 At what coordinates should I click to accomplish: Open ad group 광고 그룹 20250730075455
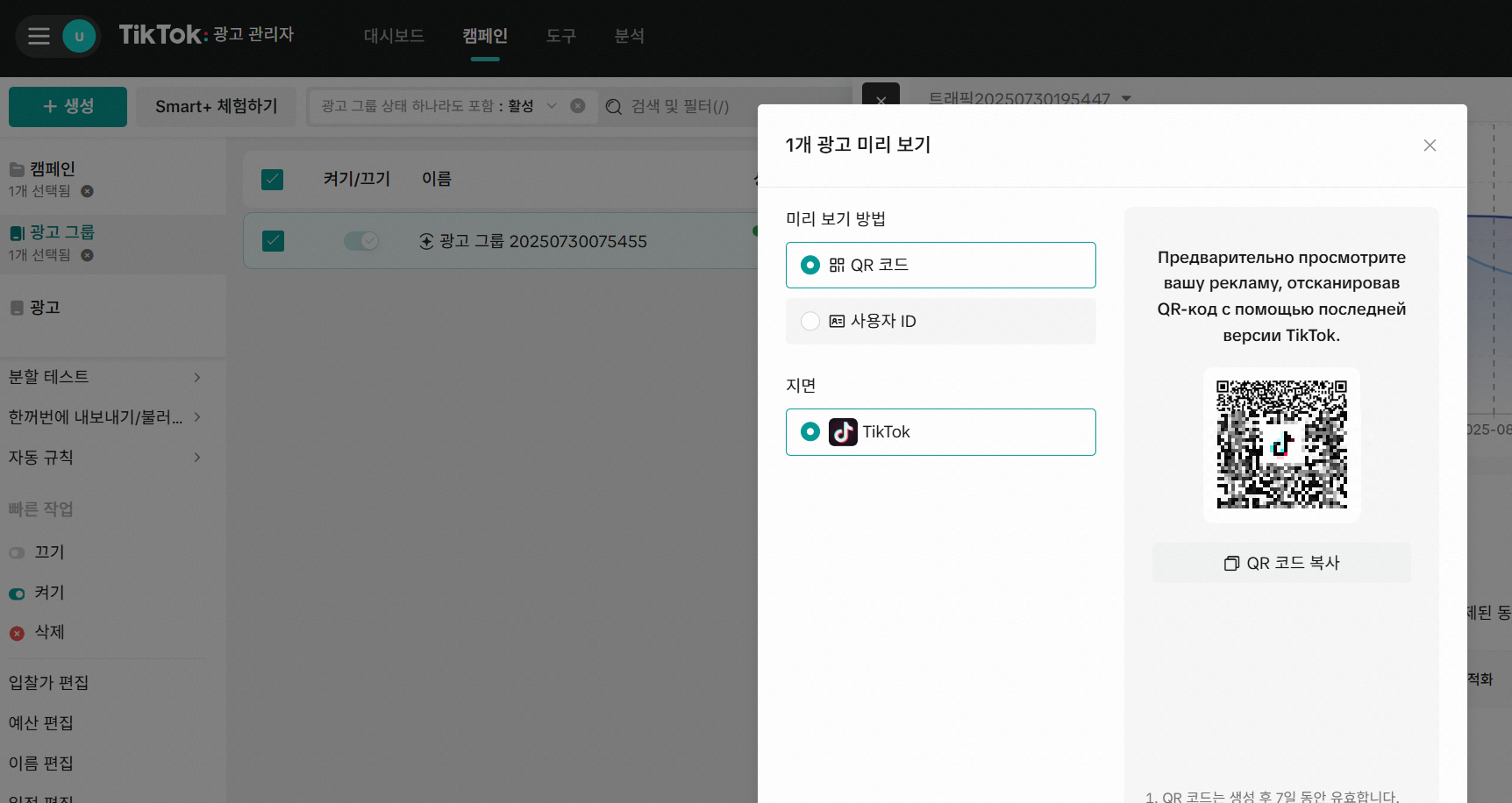pos(543,241)
